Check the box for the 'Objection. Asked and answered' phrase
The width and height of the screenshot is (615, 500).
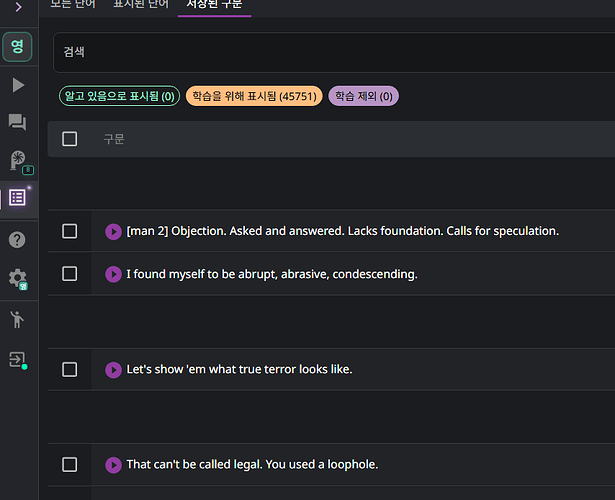click(69, 231)
